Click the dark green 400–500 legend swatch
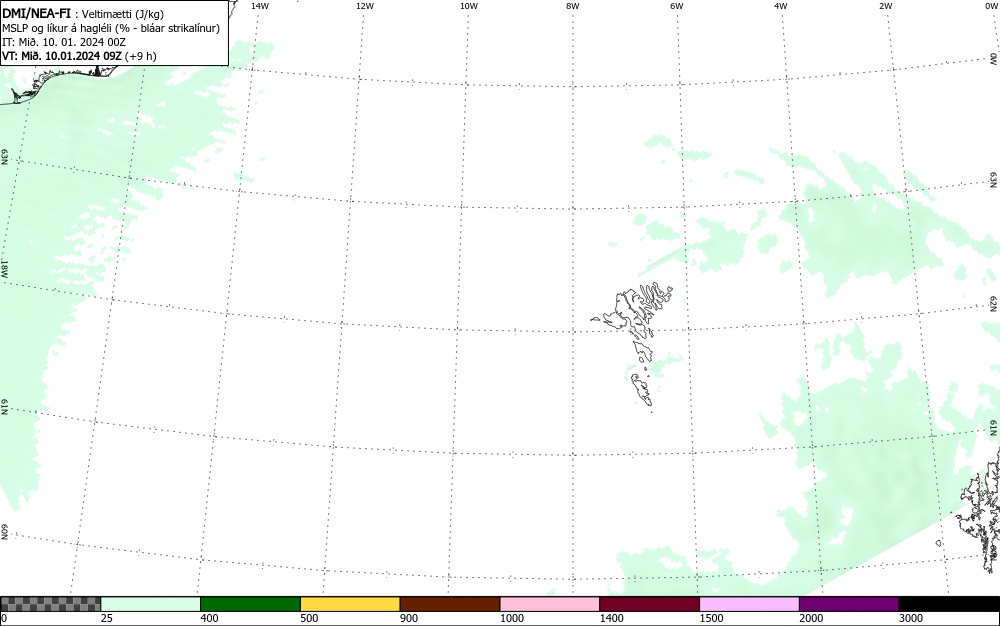This screenshot has height=626, width=1000. 250,604
